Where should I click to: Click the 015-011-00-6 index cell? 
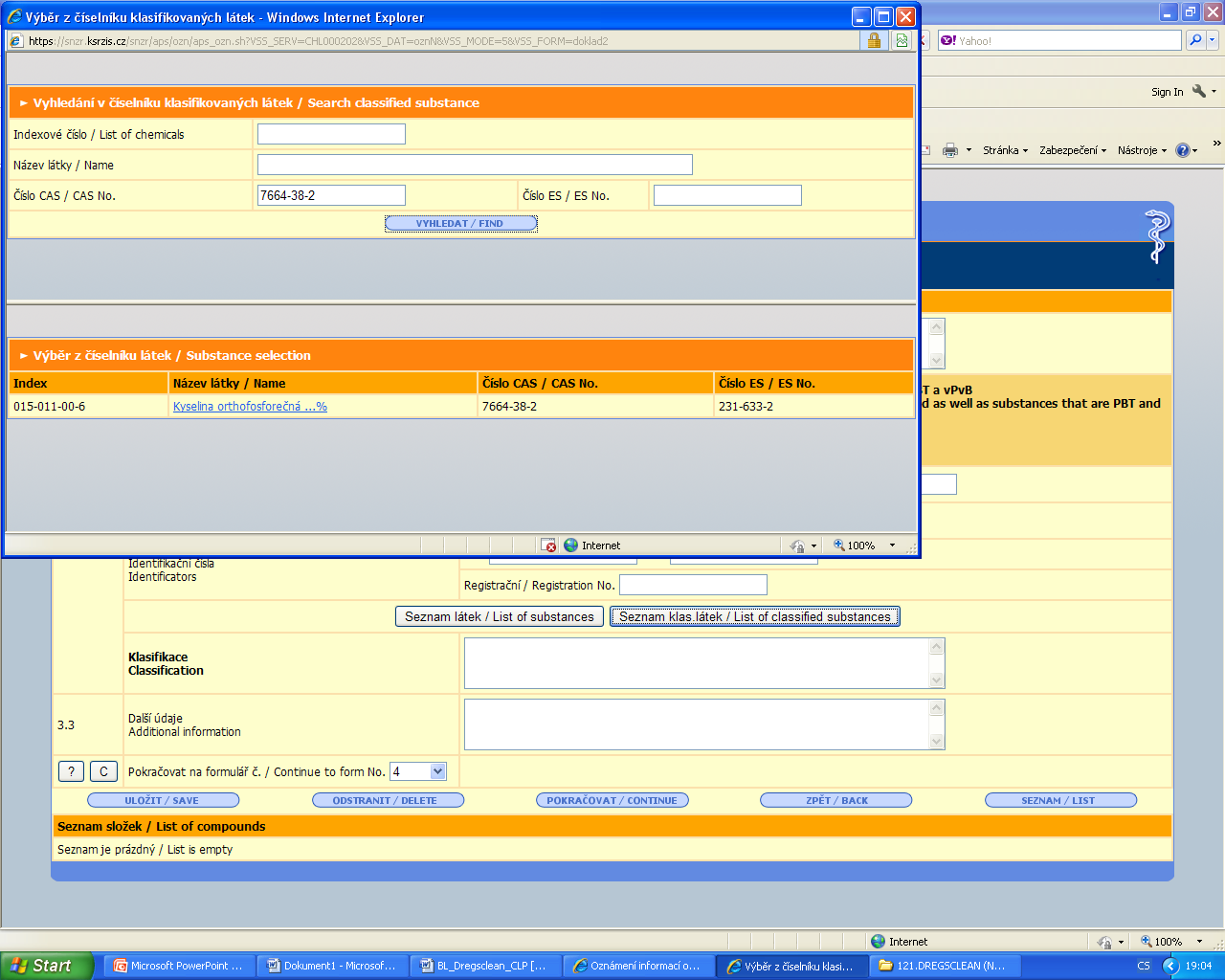click(88, 407)
